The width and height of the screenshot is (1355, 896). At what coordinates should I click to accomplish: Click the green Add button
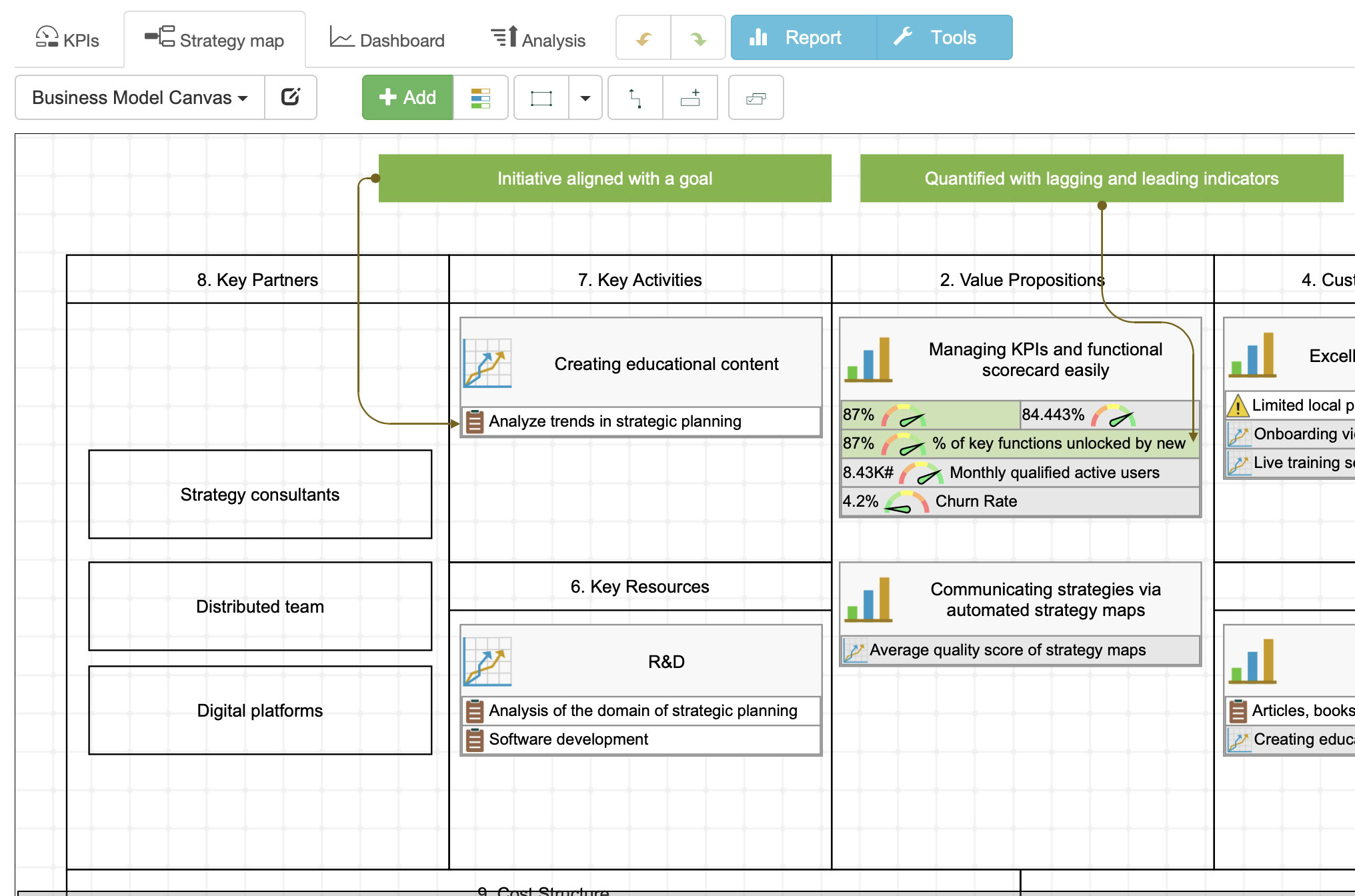pyautogui.click(x=408, y=98)
